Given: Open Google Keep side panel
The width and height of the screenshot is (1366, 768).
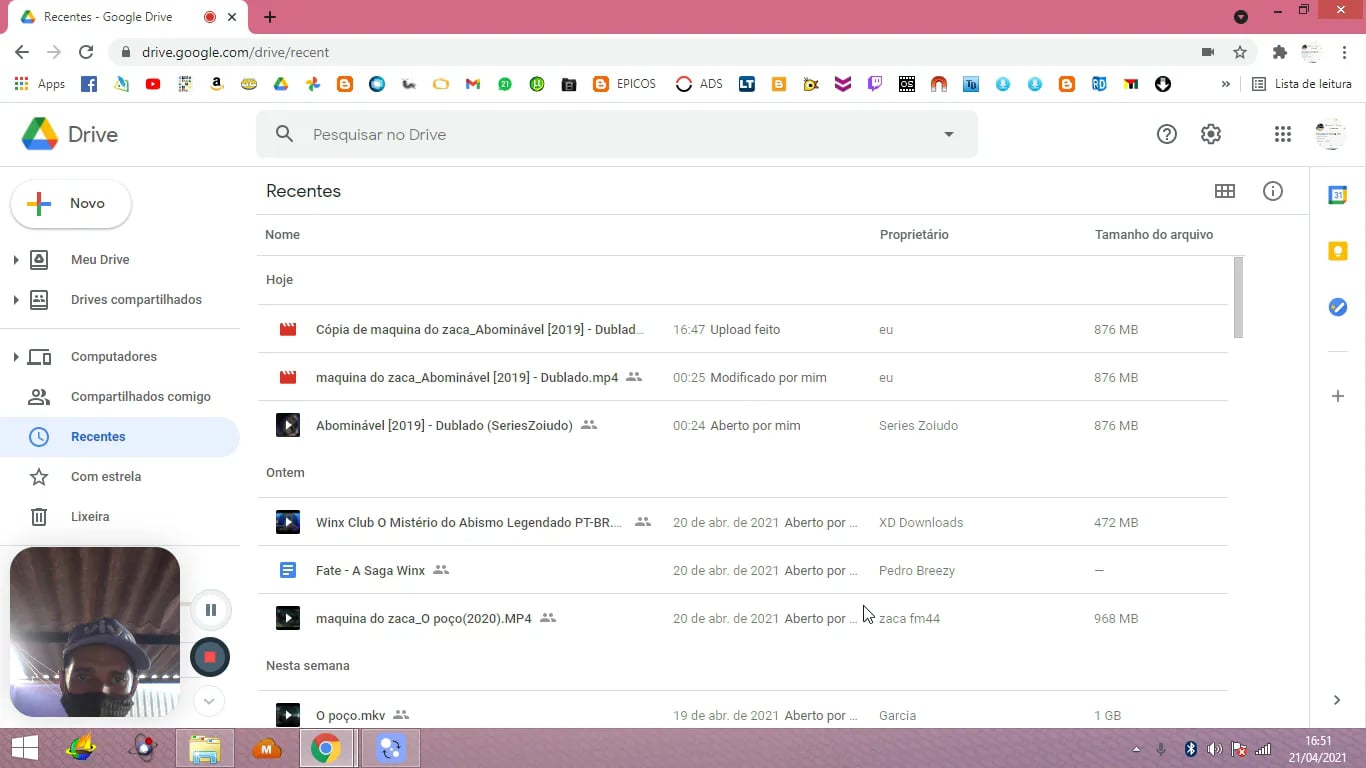Looking at the screenshot, I should pyautogui.click(x=1337, y=251).
